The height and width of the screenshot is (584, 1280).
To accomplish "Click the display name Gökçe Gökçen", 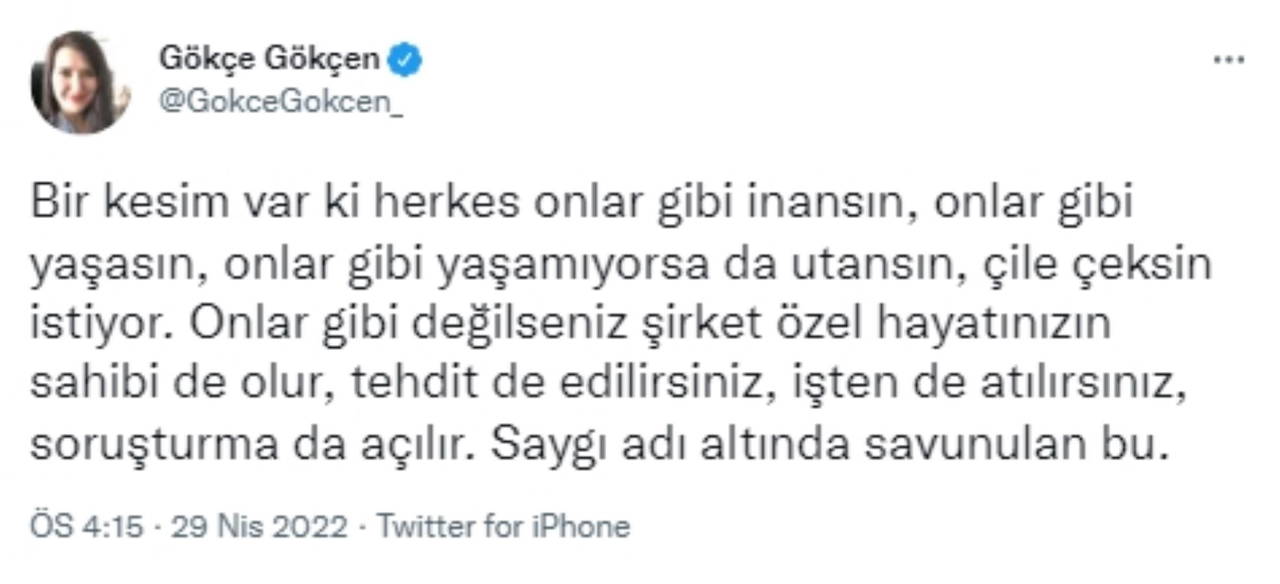I will pos(269,60).
